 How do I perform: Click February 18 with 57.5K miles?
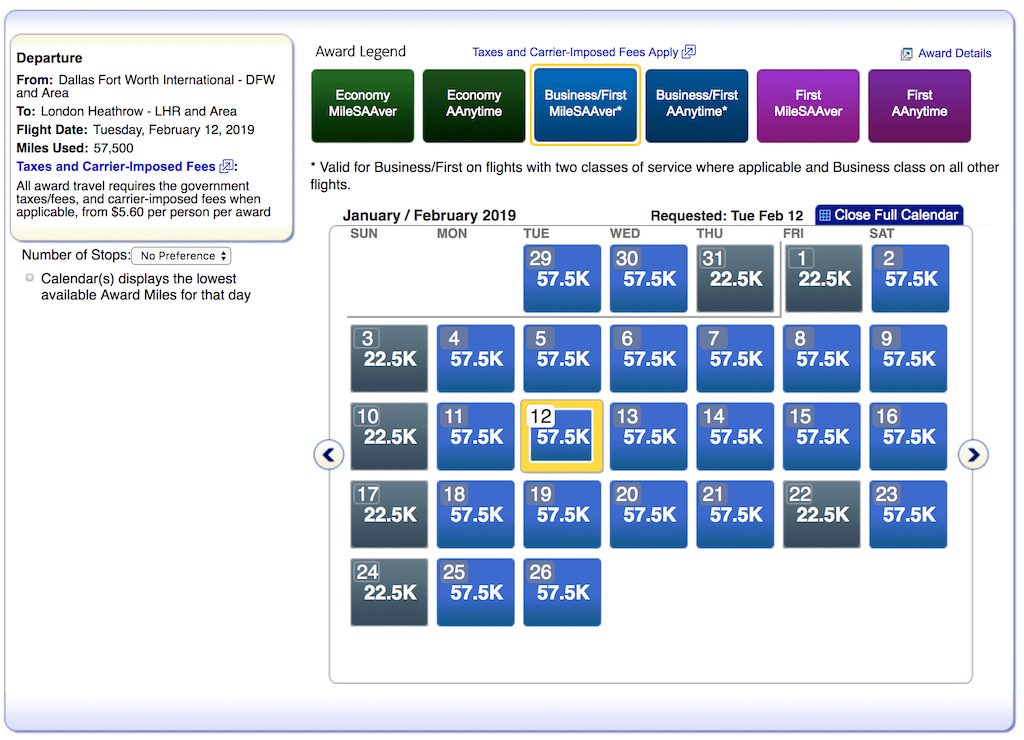click(475, 515)
